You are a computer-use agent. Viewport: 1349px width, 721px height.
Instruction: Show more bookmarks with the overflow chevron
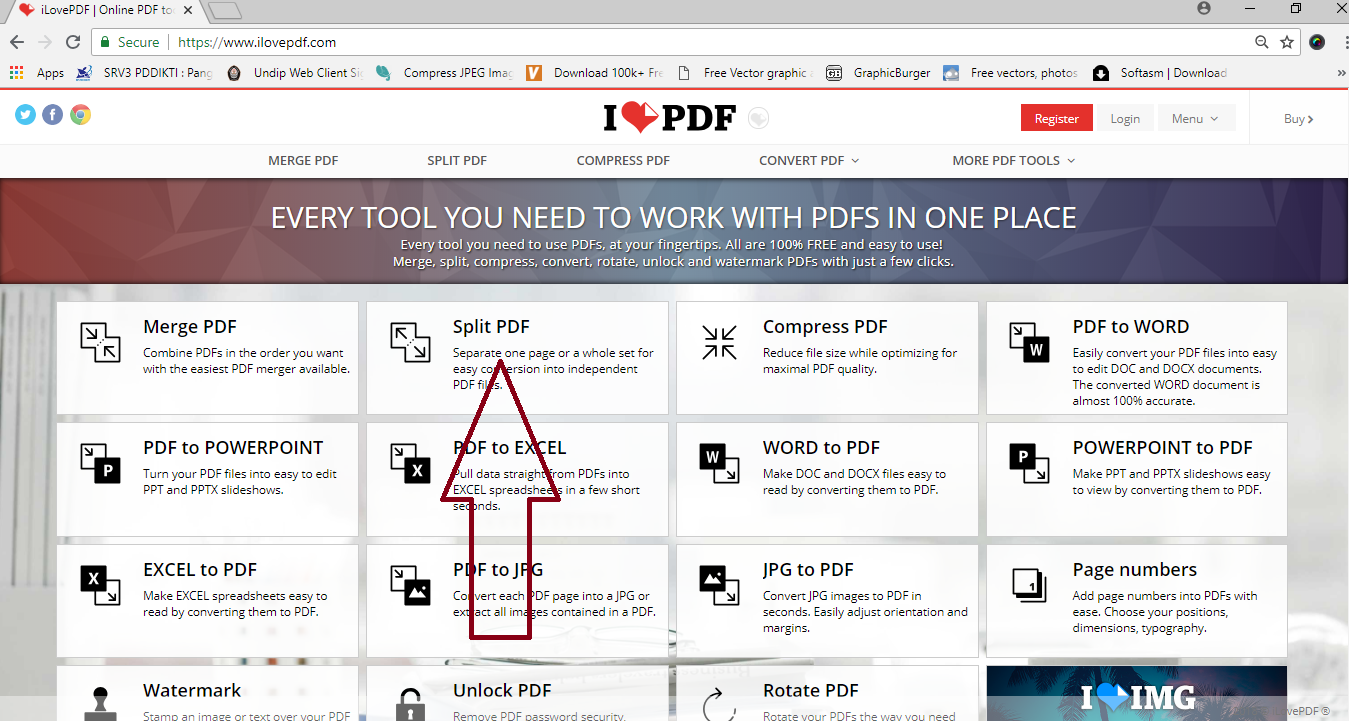[1340, 73]
